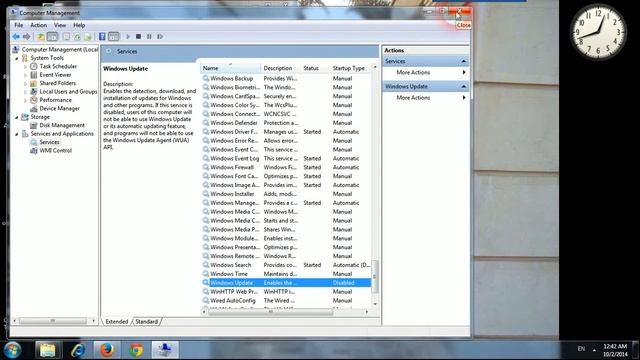The width and height of the screenshot is (640, 360).
Task: Sort by the Description column header
Action: point(280,68)
